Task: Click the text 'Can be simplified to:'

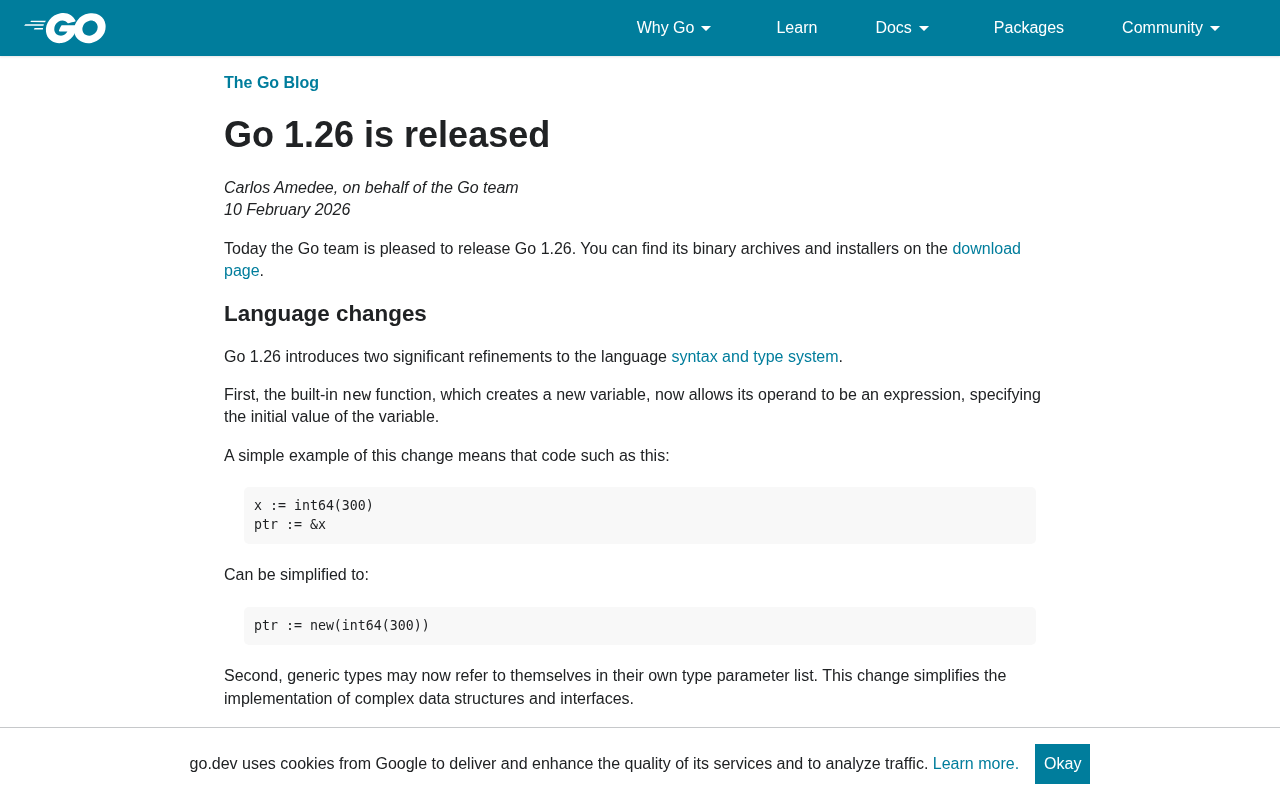Action: [x=296, y=575]
